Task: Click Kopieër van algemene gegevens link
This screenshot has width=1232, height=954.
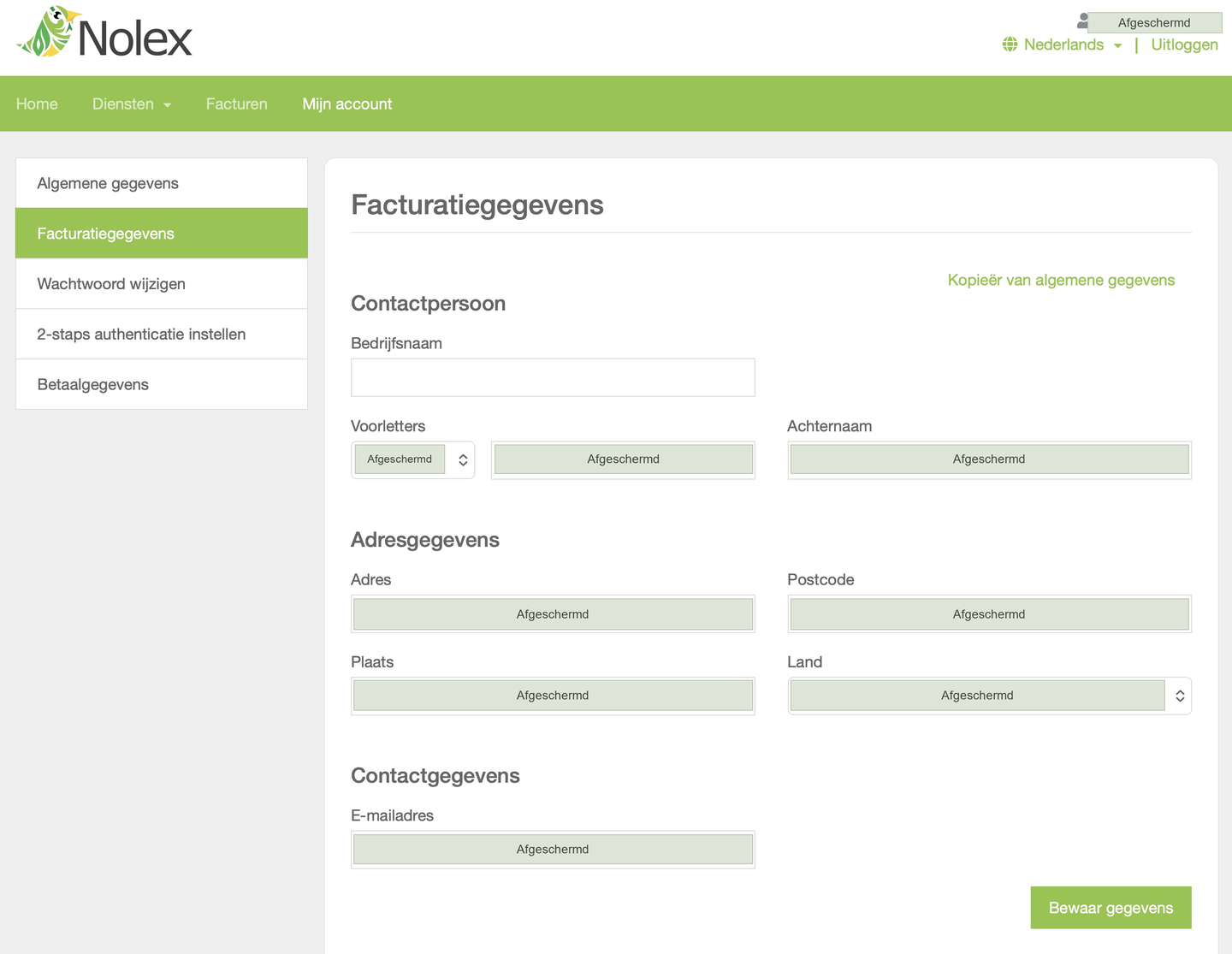Action: coord(1061,280)
